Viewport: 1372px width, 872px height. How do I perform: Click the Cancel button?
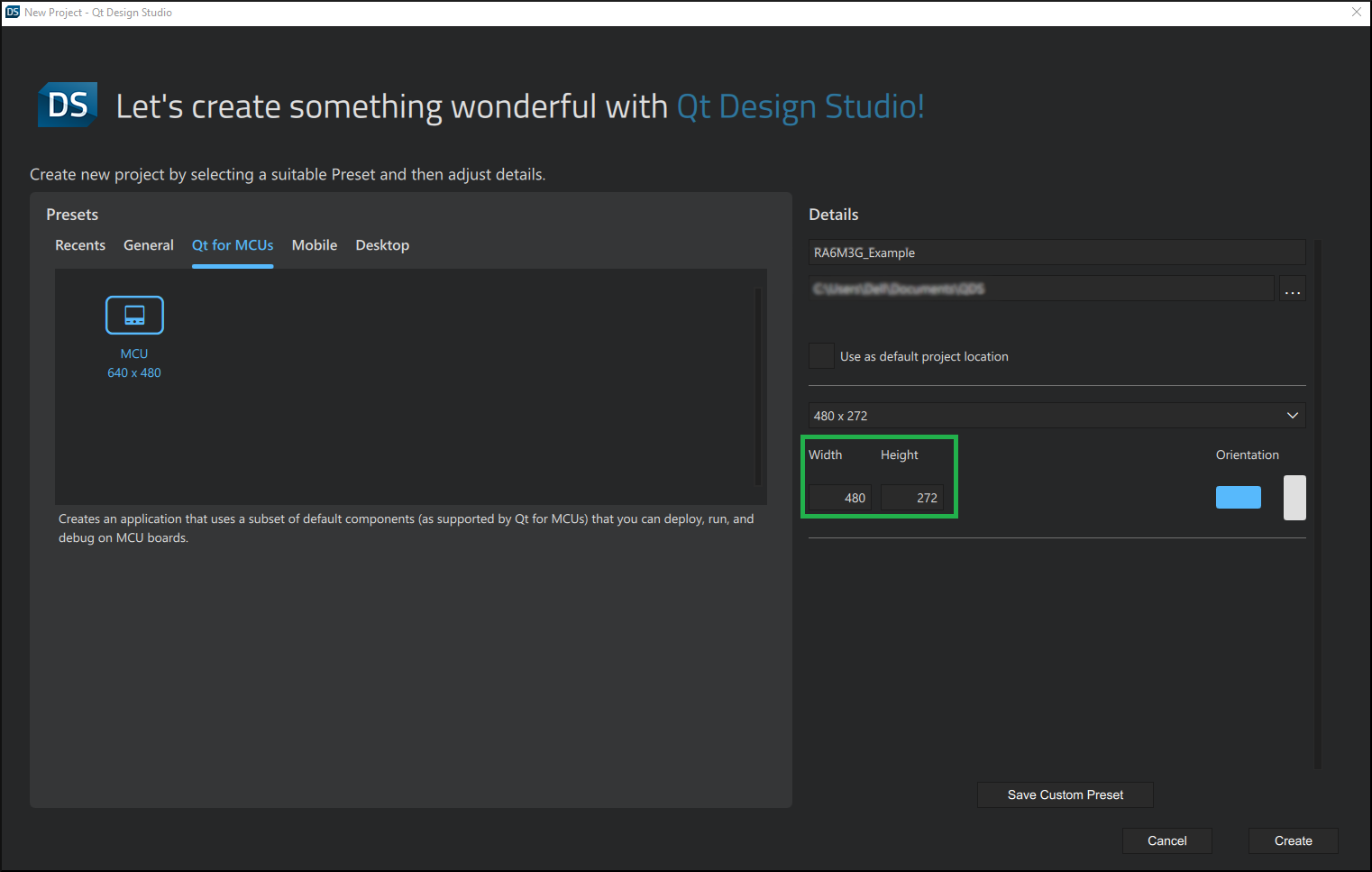pyautogui.click(x=1166, y=840)
